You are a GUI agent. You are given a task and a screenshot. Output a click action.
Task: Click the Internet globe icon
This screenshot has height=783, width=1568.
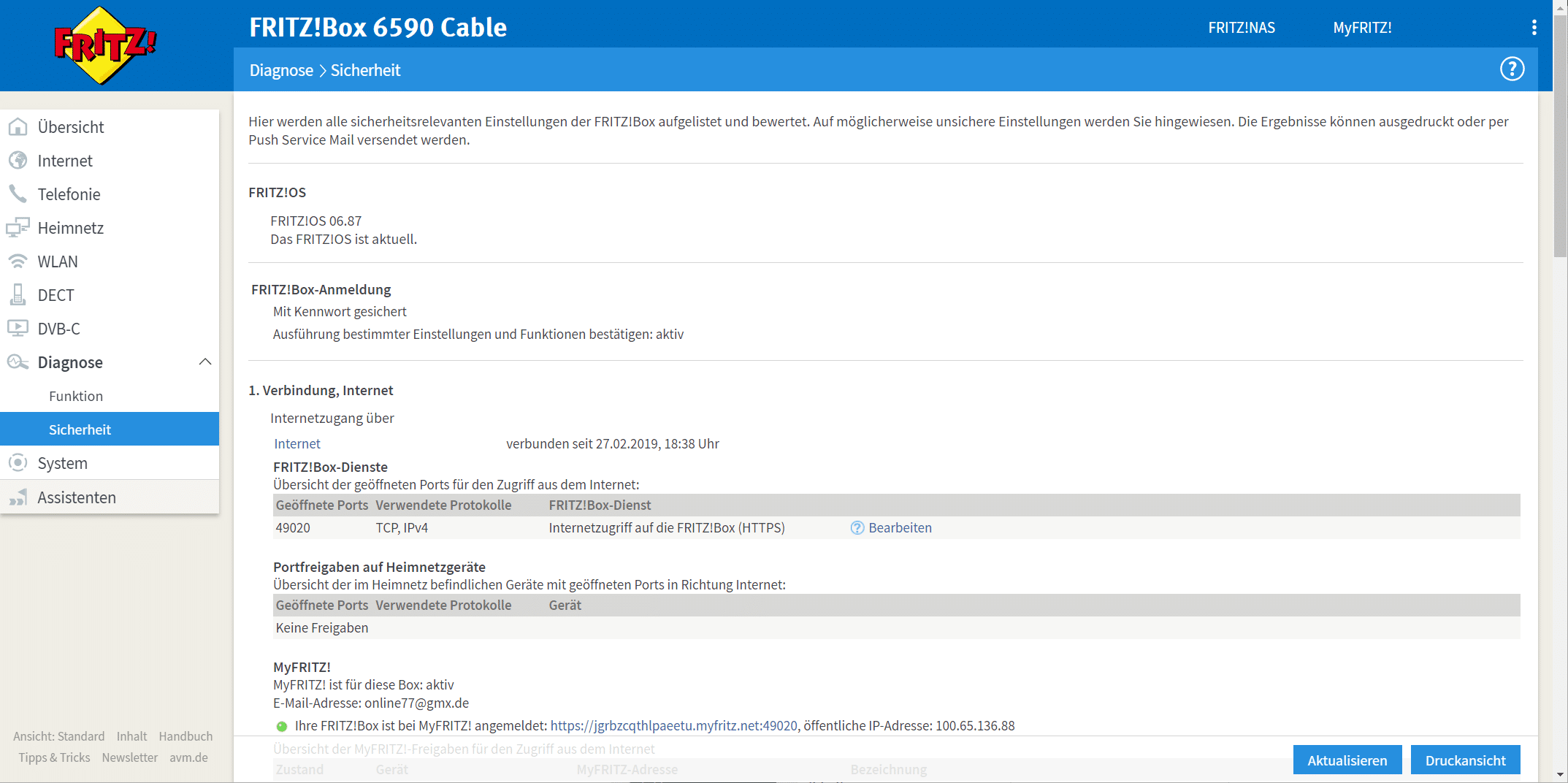tap(18, 161)
